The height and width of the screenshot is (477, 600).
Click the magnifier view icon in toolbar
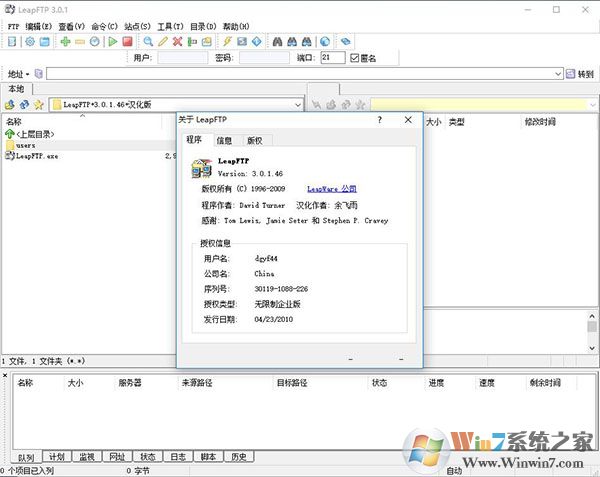pos(148,42)
